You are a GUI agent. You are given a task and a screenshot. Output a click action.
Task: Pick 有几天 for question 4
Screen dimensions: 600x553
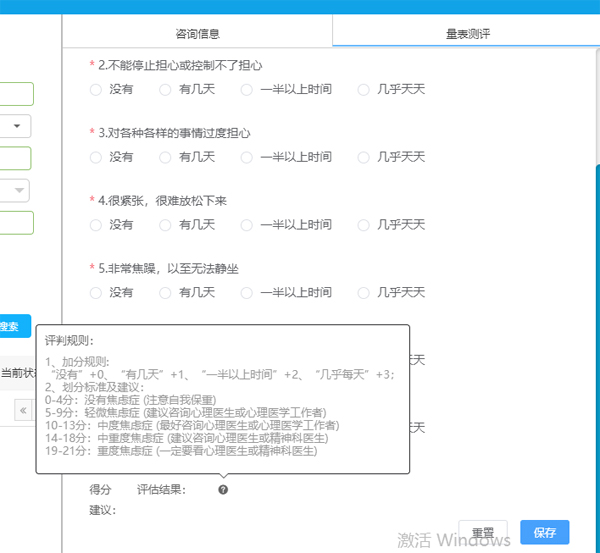[x=166, y=225]
